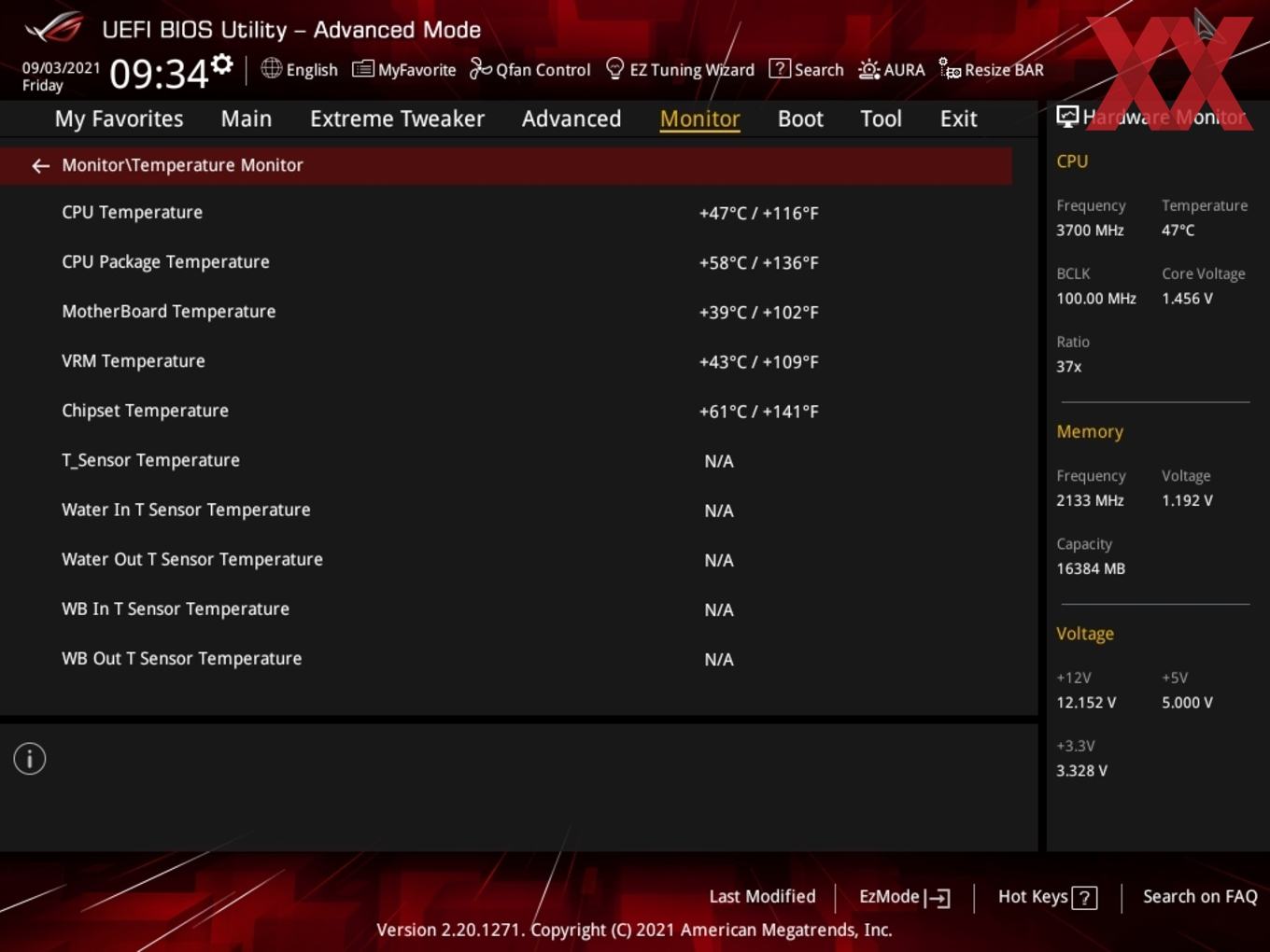Click the 09:34 clock display
Image resolution: width=1270 pixels, height=952 pixels.
(x=158, y=74)
